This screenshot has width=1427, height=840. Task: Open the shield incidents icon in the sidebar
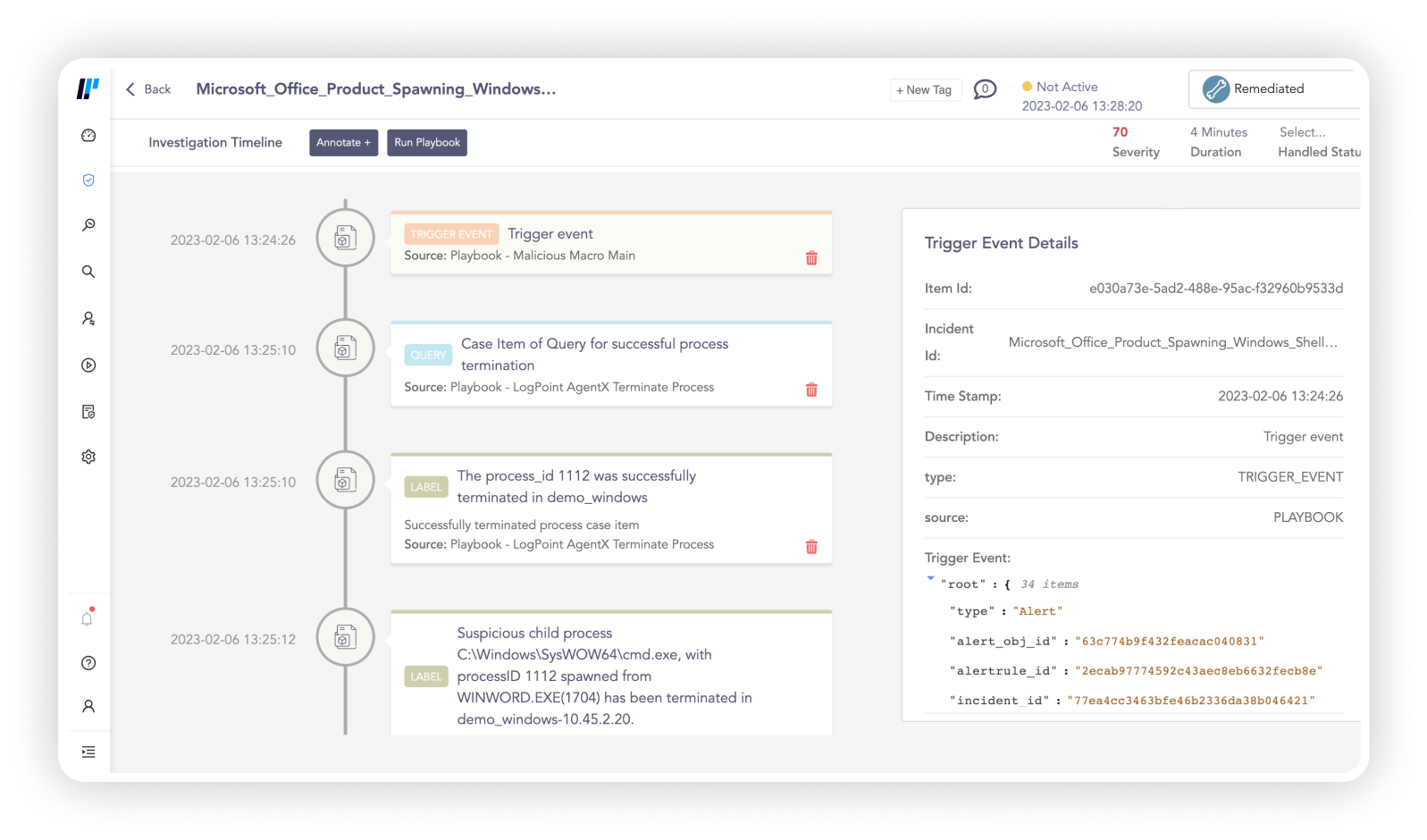click(88, 181)
